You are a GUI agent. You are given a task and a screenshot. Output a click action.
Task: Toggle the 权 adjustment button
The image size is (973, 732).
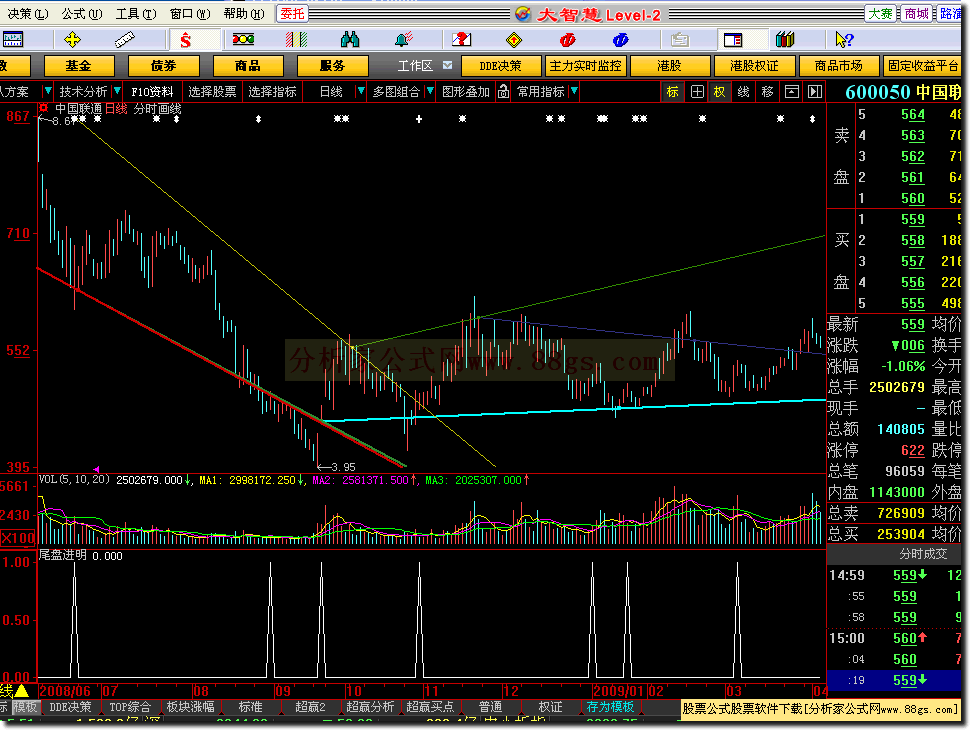tap(719, 92)
